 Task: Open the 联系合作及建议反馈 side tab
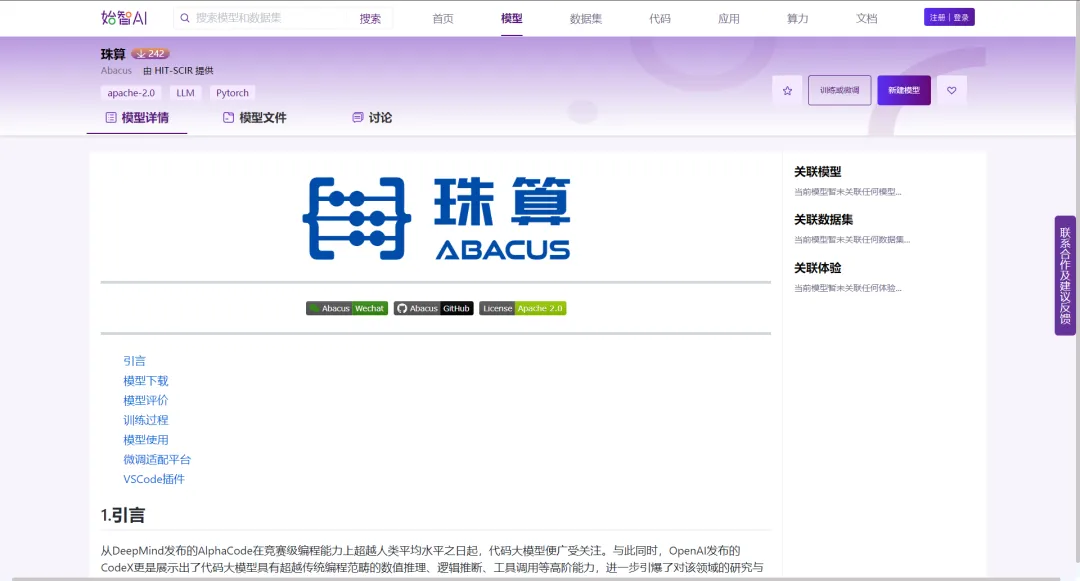(x=1065, y=275)
